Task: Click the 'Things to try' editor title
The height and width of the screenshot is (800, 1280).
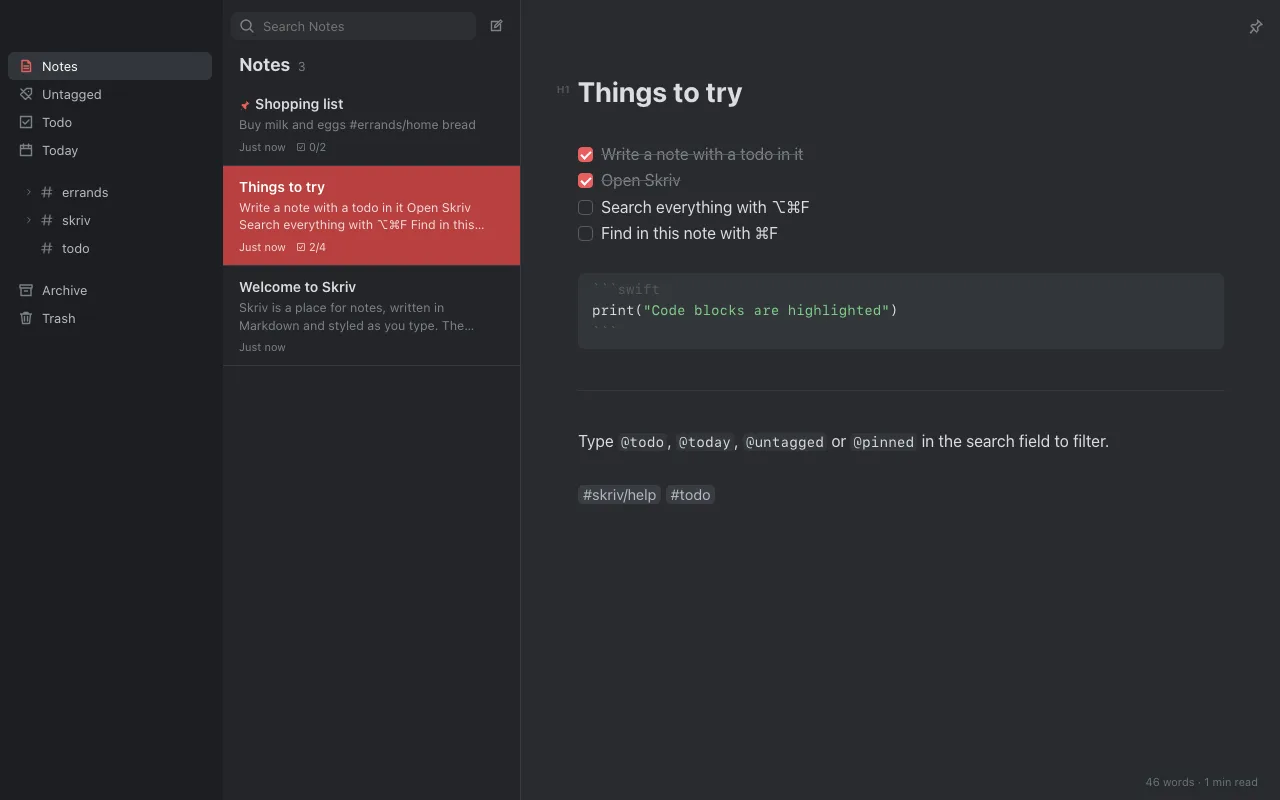Action: (660, 93)
